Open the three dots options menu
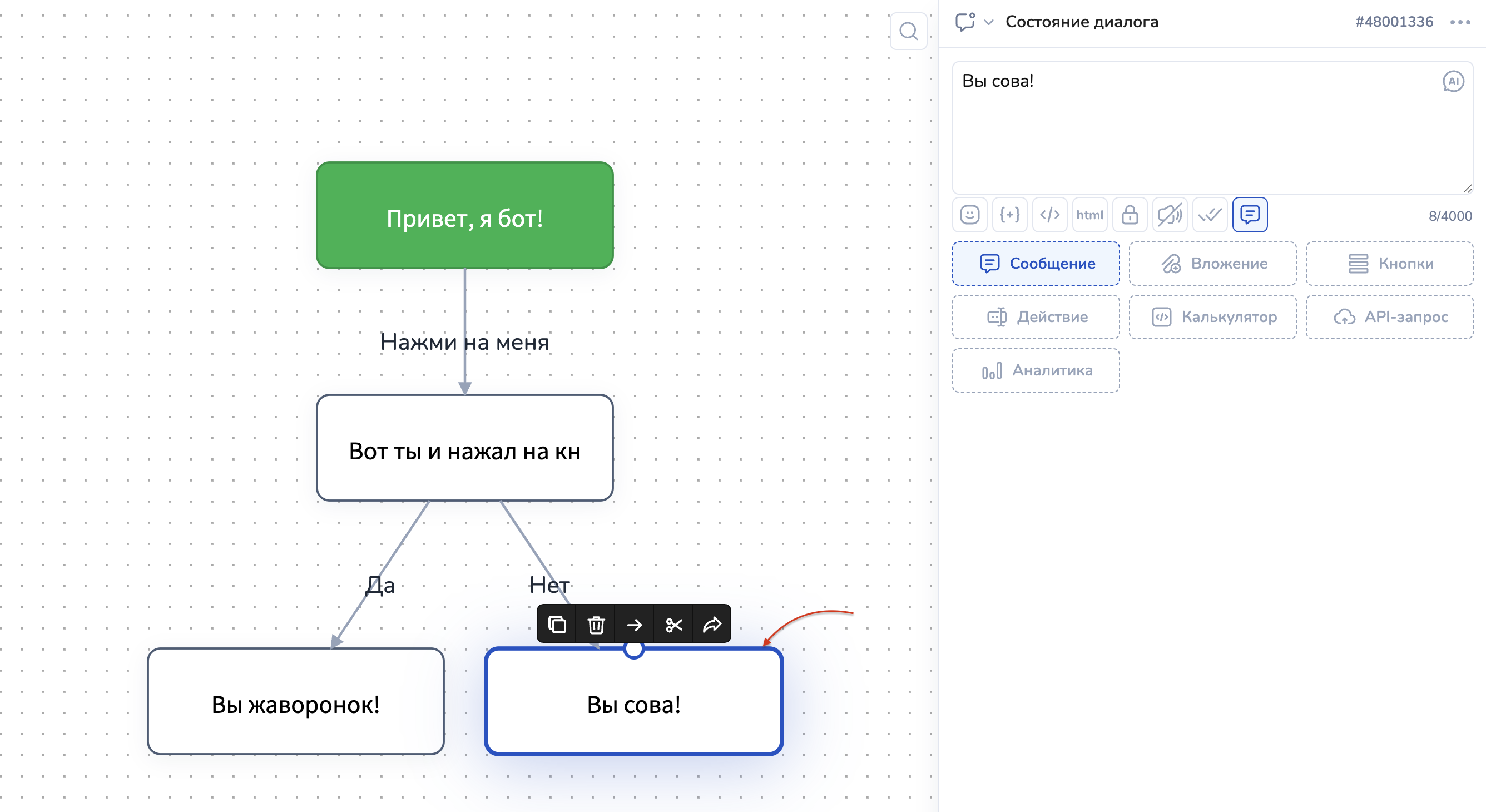 tap(1459, 22)
